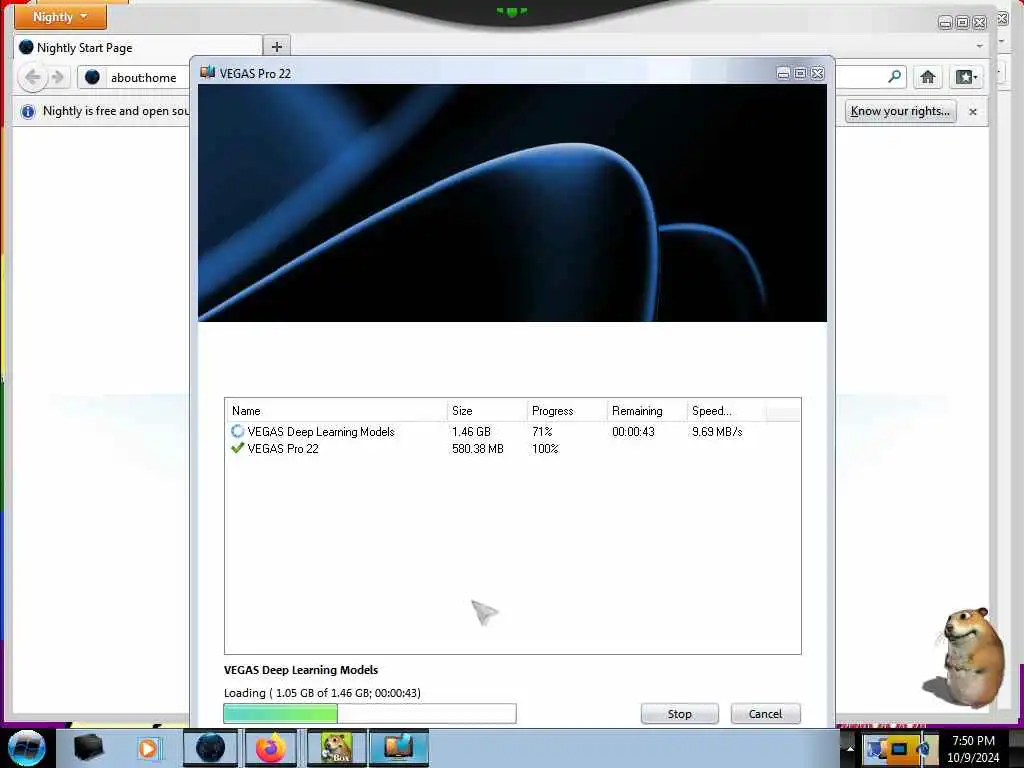Select the VEGAS Pro 22 row in list

click(512, 449)
